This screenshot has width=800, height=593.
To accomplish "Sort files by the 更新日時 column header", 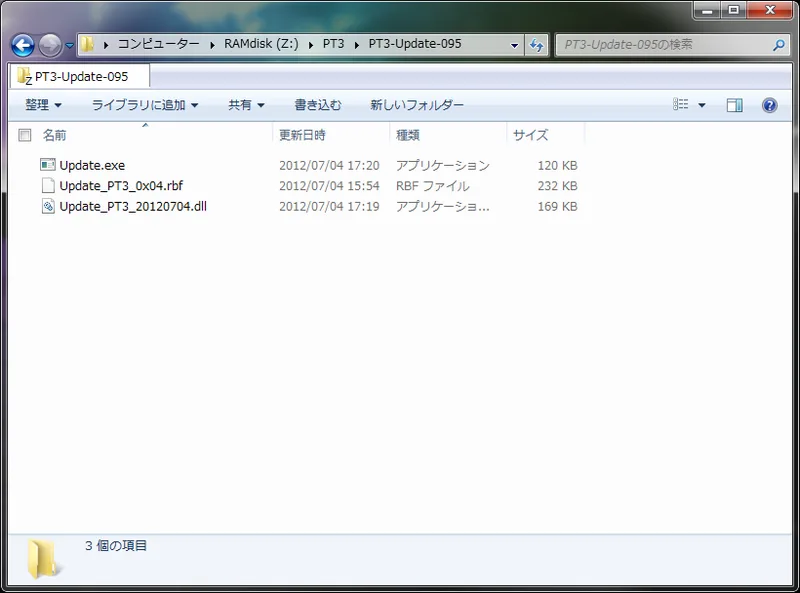I will click(x=302, y=135).
